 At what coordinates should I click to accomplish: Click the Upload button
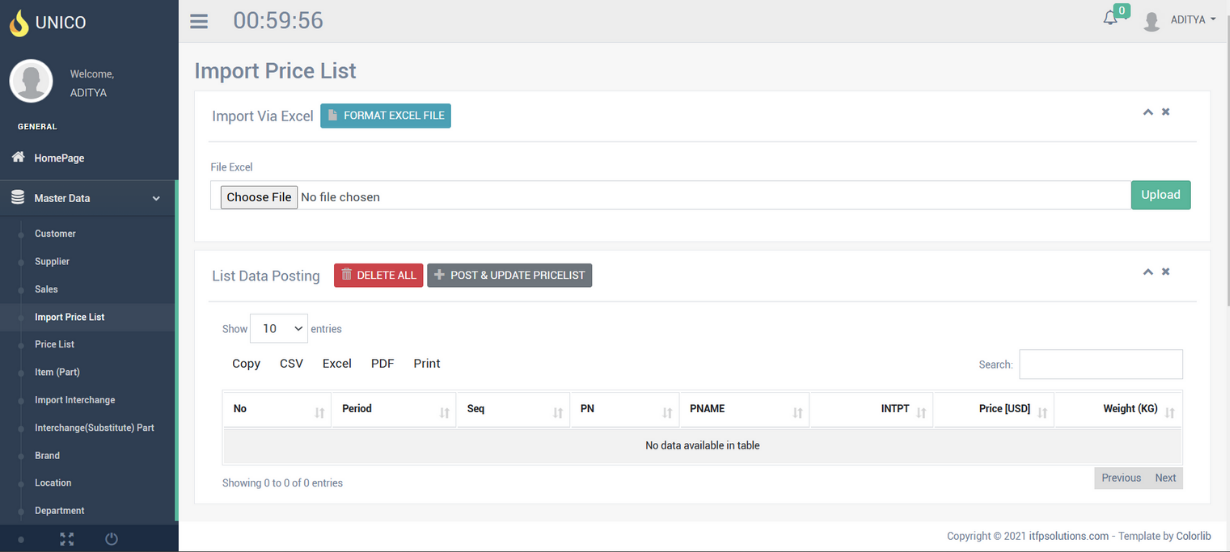pyautogui.click(x=1160, y=195)
